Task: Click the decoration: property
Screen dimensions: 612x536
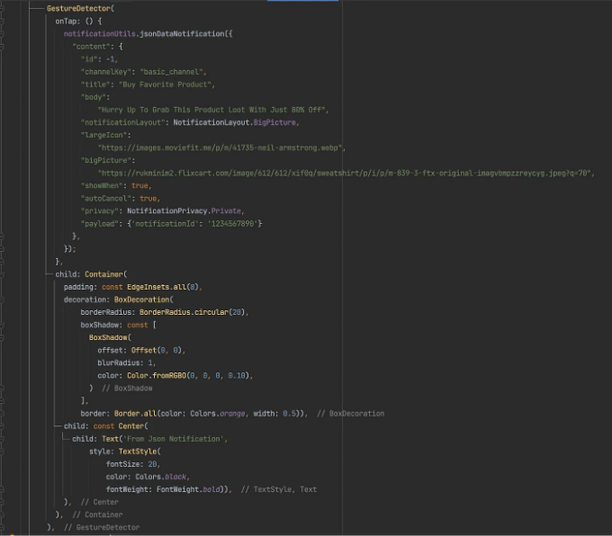Action: pos(87,300)
